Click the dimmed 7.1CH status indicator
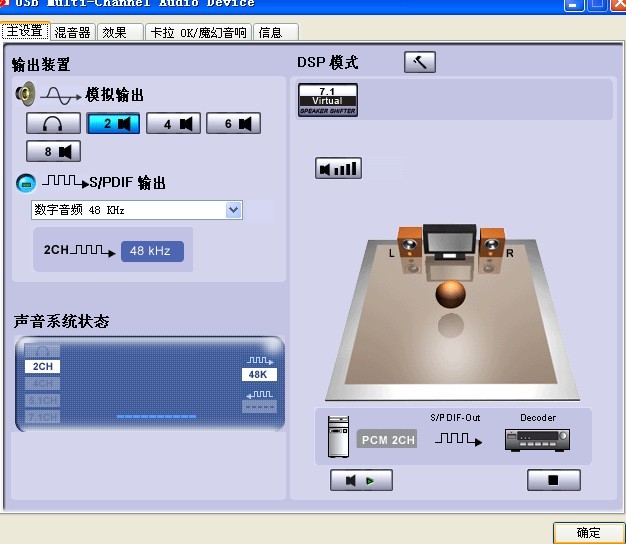Viewport: 626px width, 544px height. 42,417
